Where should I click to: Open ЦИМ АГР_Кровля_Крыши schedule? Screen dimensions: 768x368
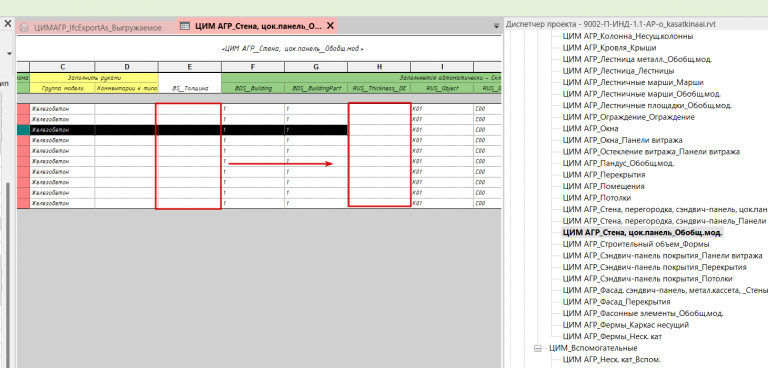609,48
